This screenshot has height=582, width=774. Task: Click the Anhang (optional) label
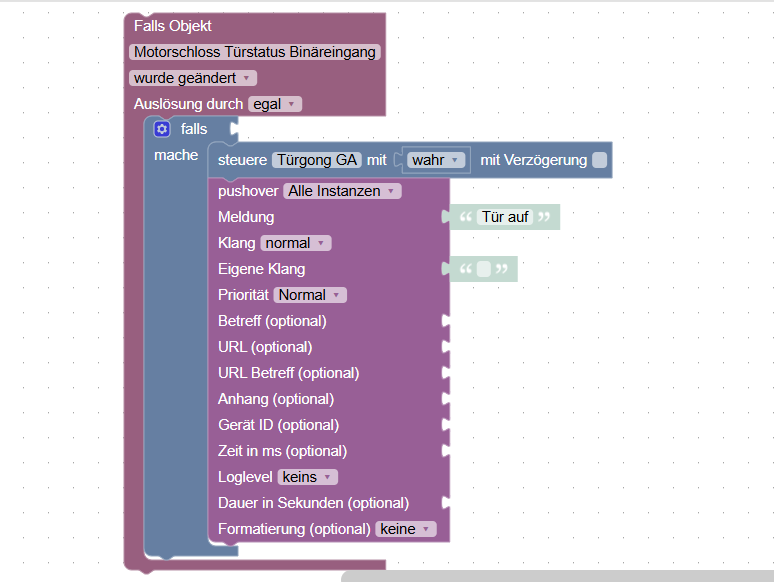click(x=276, y=399)
